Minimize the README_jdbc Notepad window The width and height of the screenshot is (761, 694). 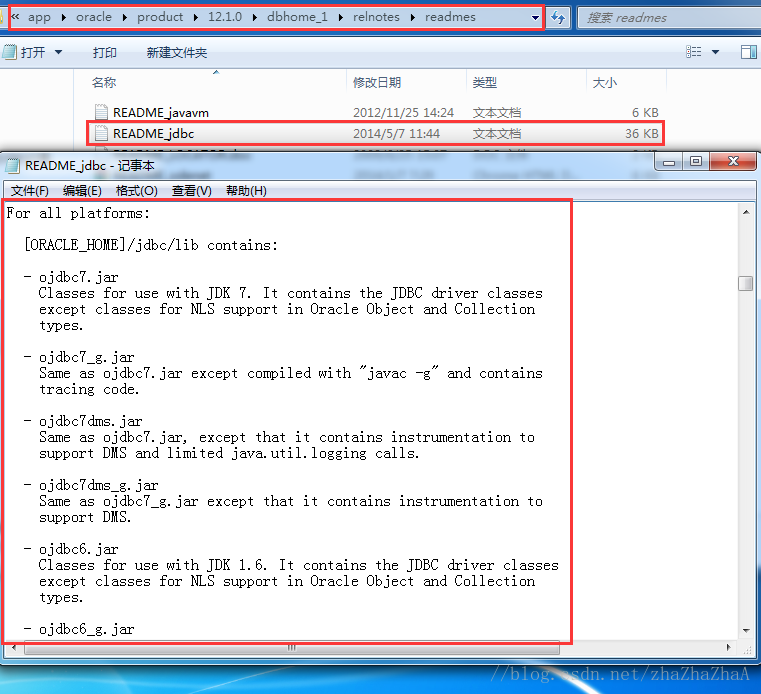click(x=669, y=162)
